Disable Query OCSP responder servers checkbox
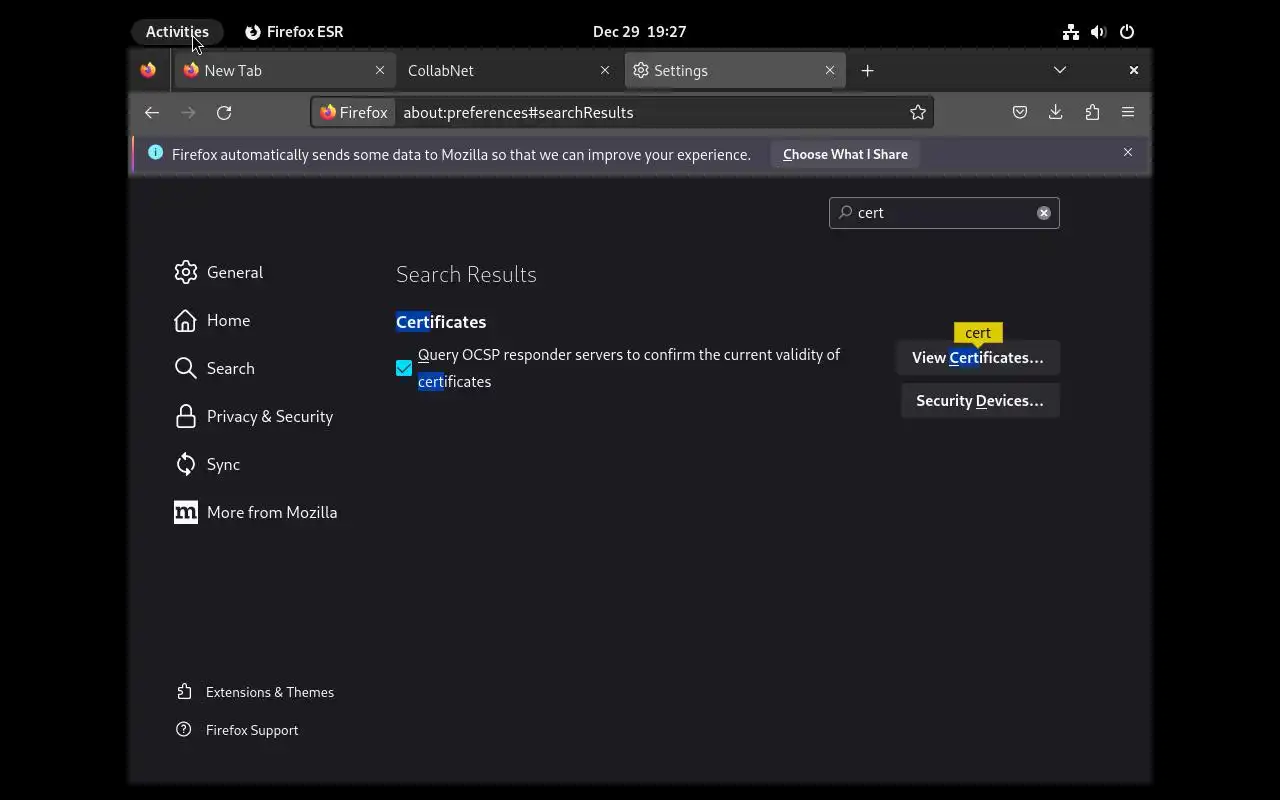This screenshot has width=1280, height=800. coord(404,368)
